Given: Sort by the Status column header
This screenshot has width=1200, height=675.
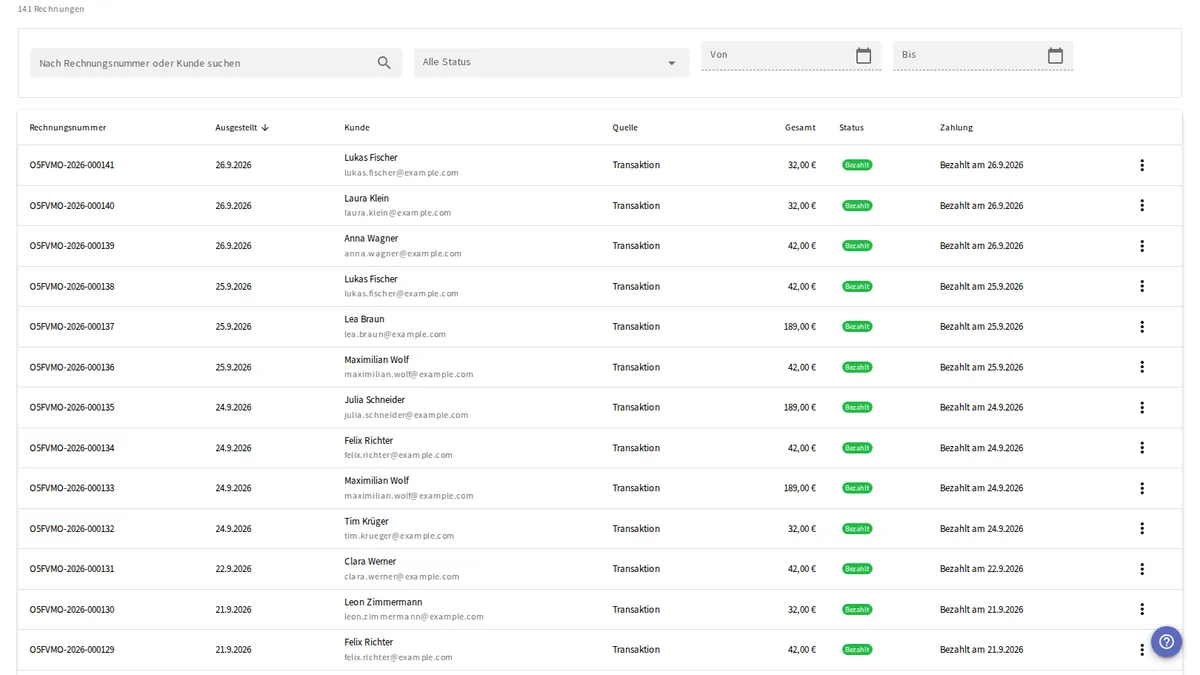Looking at the screenshot, I should (x=852, y=128).
